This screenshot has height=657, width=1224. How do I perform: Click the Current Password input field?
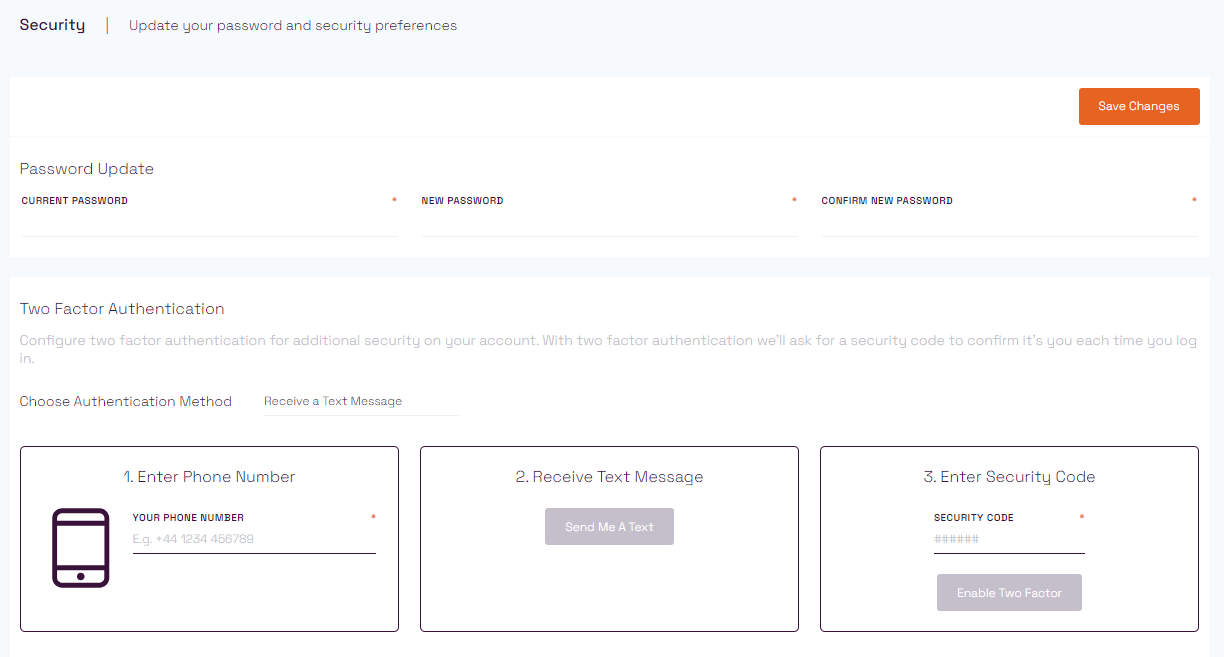click(x=209, y=230)
